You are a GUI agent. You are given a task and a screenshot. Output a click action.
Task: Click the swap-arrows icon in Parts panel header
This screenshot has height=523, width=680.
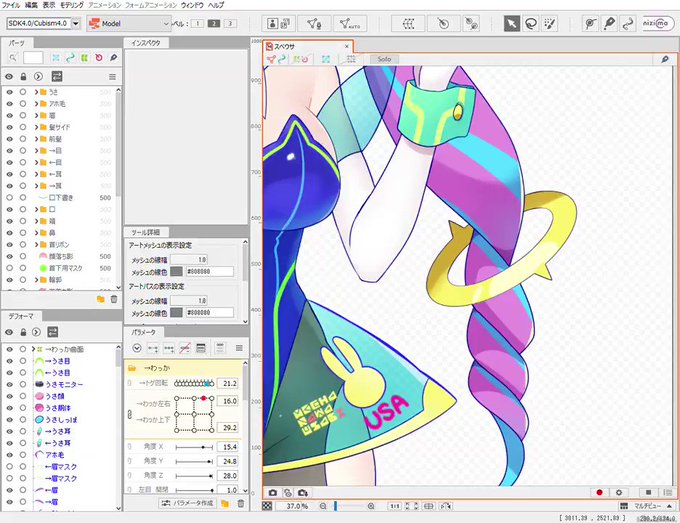click(57, 76)
